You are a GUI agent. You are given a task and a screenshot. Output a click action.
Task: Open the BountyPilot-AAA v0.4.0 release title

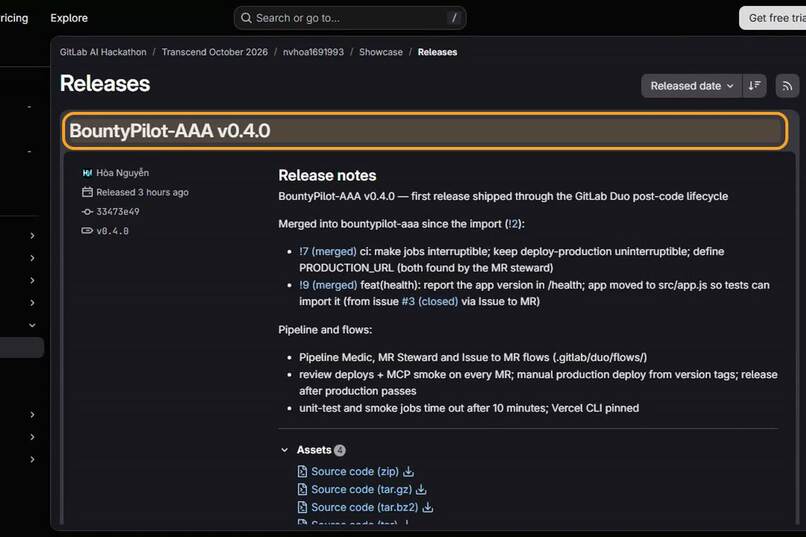click(170, 131)
